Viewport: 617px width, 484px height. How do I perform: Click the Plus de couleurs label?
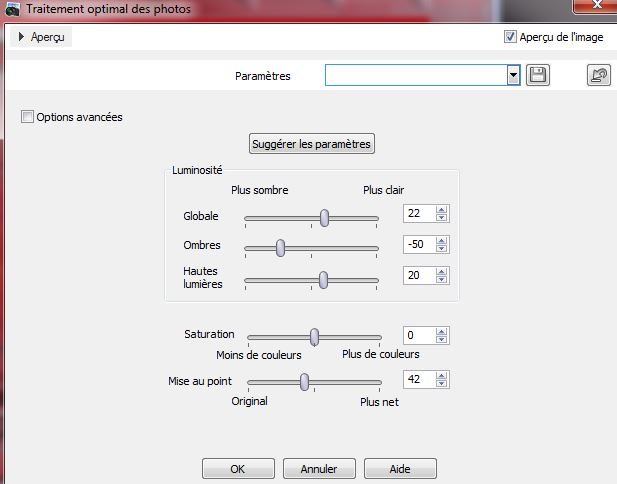[x=381, y=354]
